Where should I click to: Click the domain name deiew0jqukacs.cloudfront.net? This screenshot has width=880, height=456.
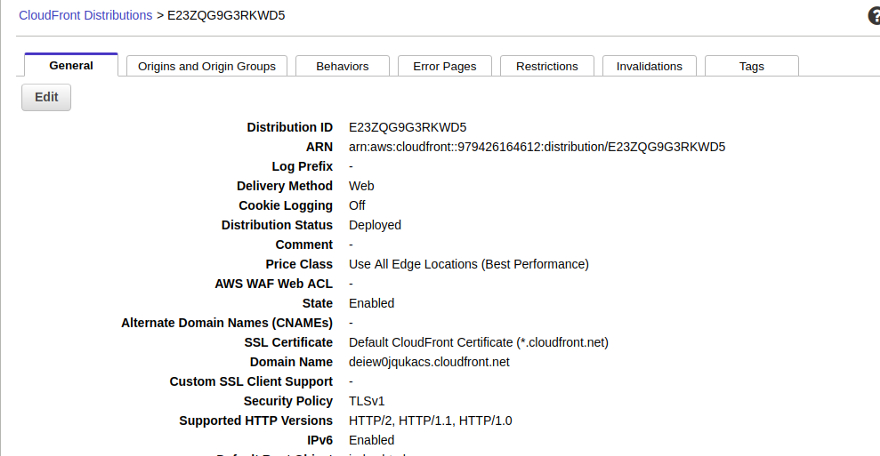pos(429,362)
